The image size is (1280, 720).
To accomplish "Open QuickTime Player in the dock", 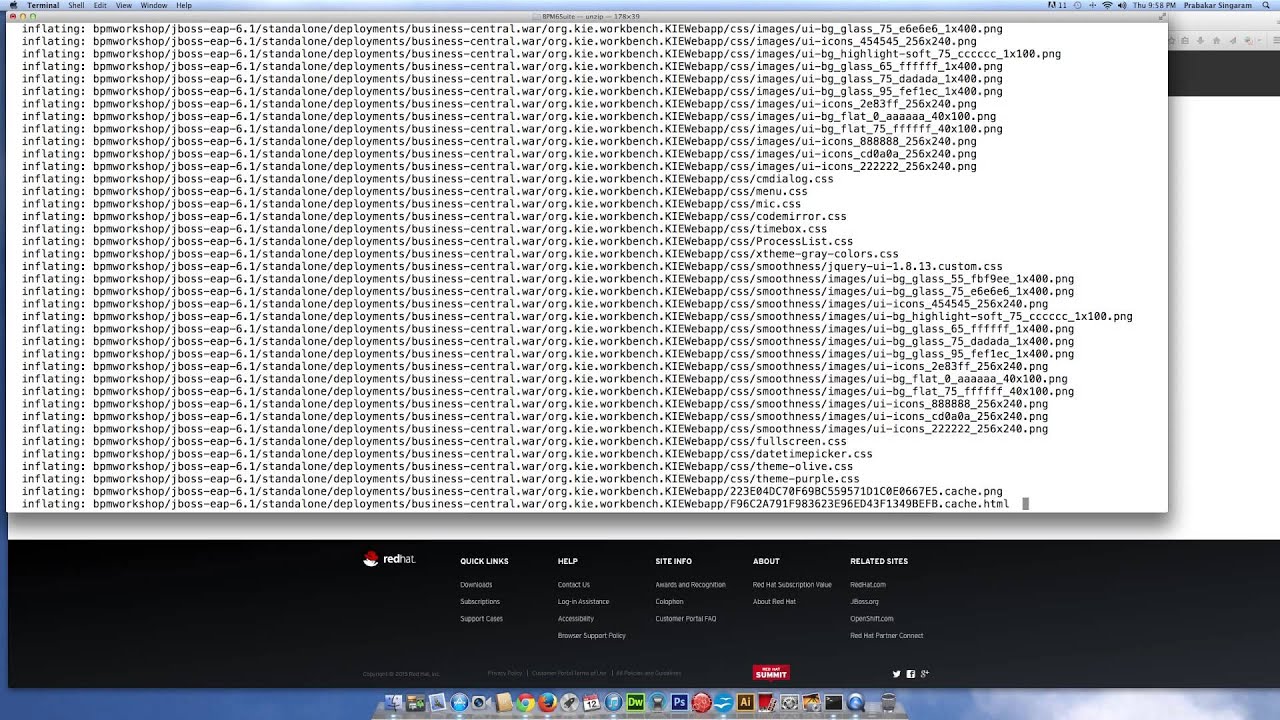I will pyautogui.click(x=855, y=703).
